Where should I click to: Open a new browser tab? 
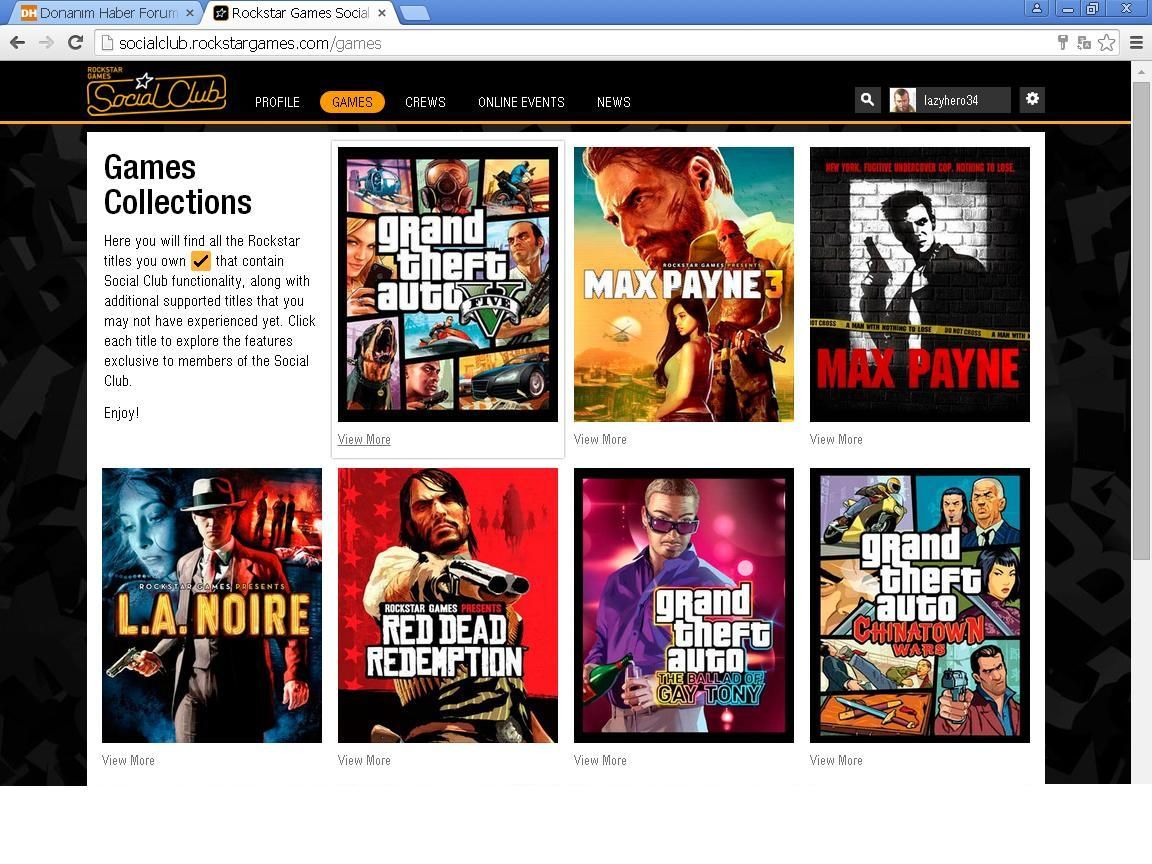point(415,13)
